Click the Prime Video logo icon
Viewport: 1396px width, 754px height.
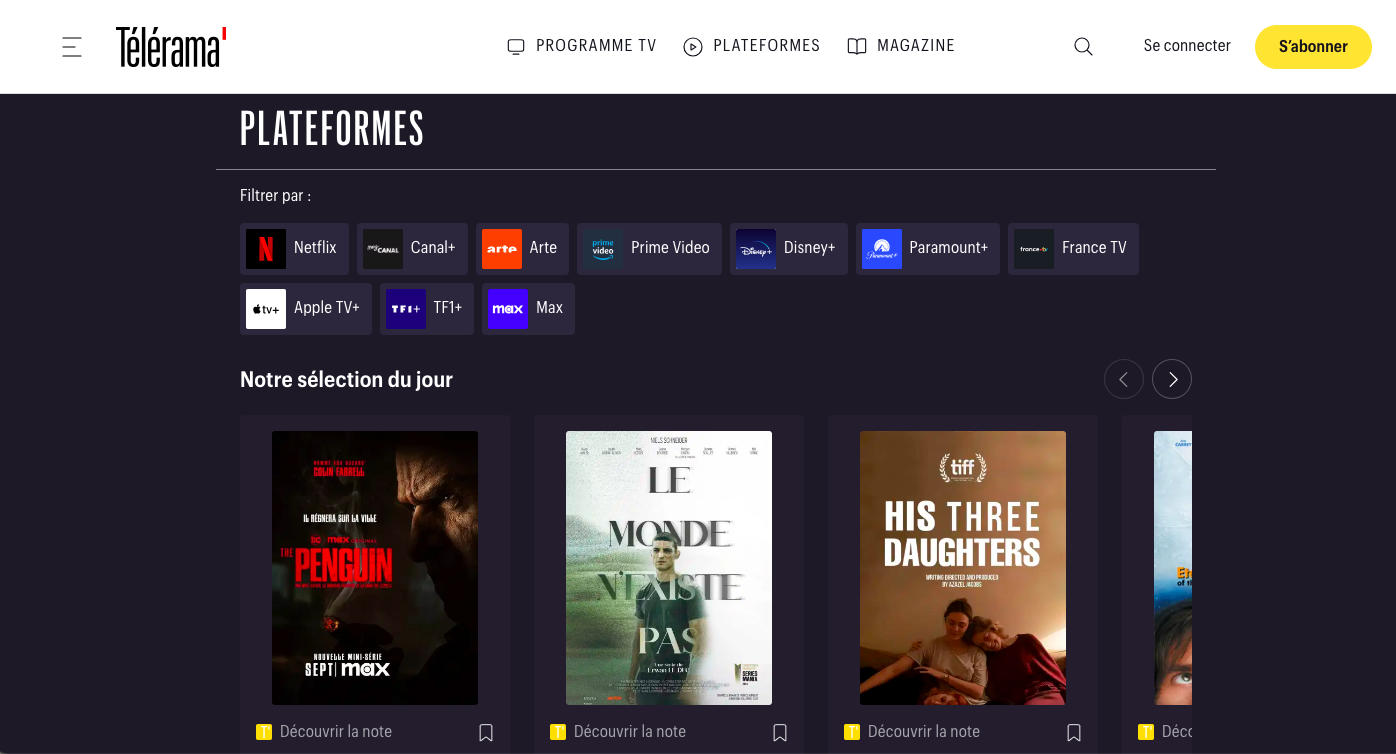click(x=603, y=249)
